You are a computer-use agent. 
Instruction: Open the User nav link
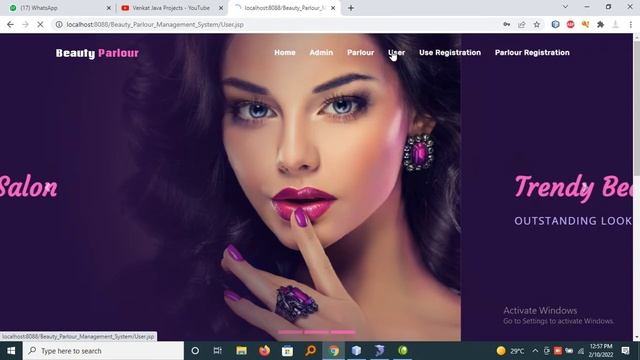[396, 52]
